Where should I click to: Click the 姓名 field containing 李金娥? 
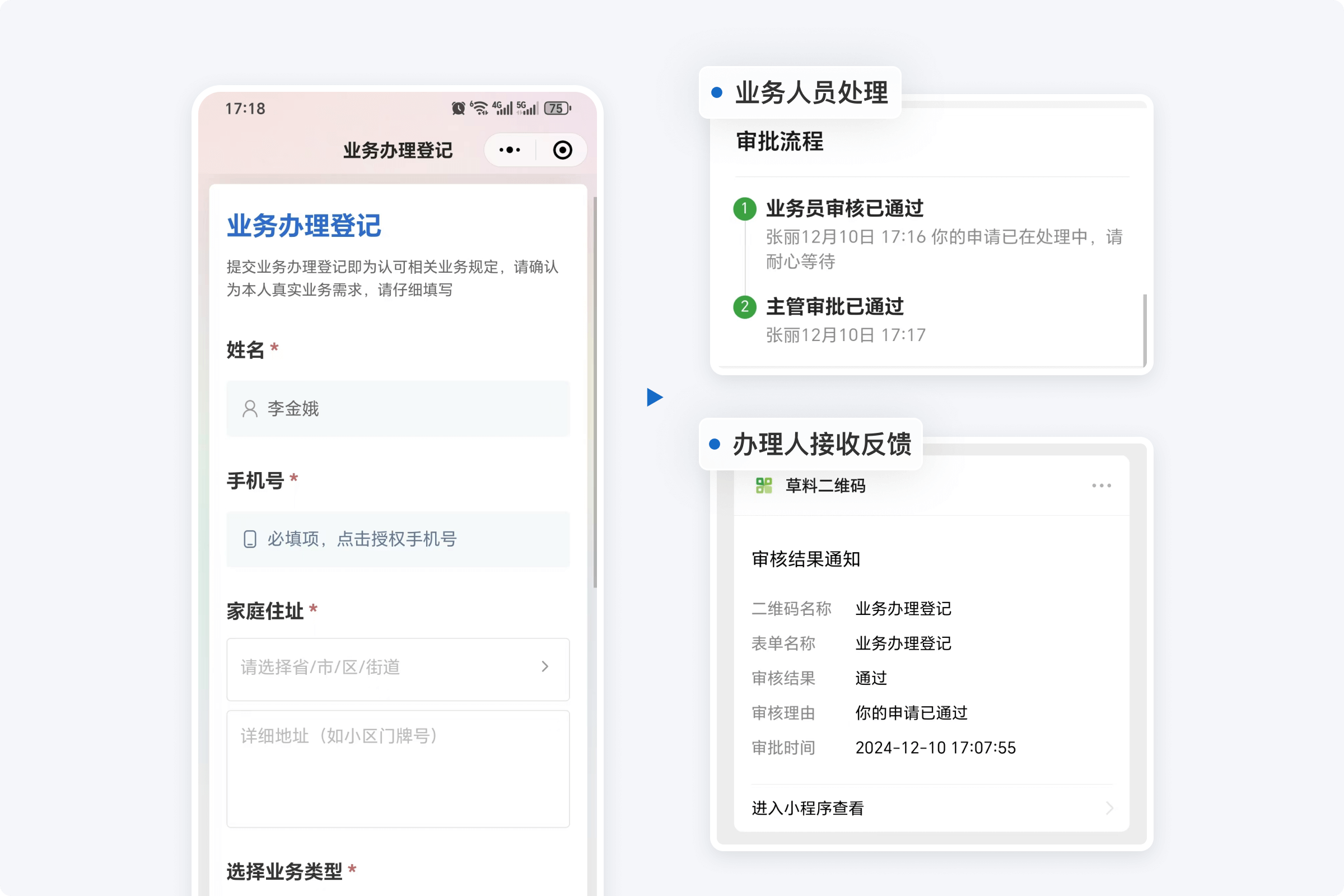pos(398,409)
